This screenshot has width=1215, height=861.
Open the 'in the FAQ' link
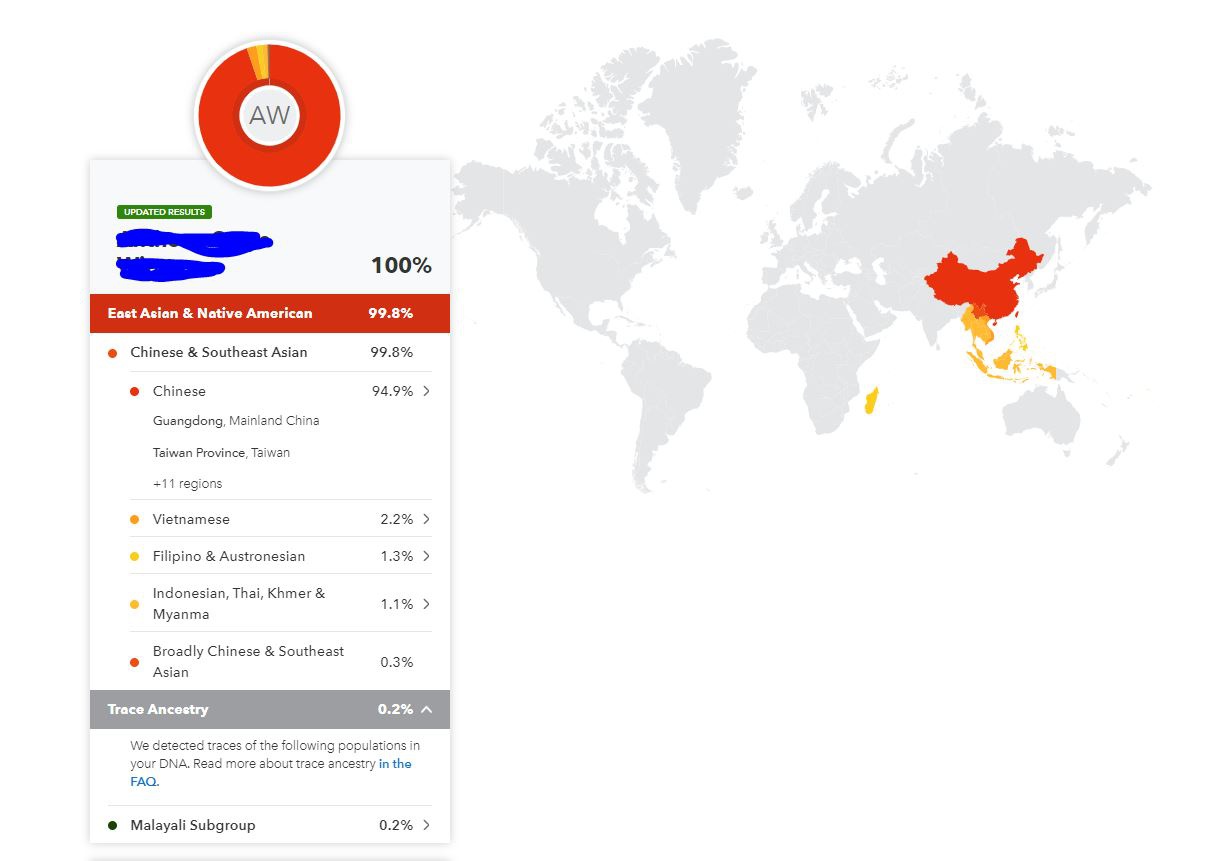[x=395, y=764]
